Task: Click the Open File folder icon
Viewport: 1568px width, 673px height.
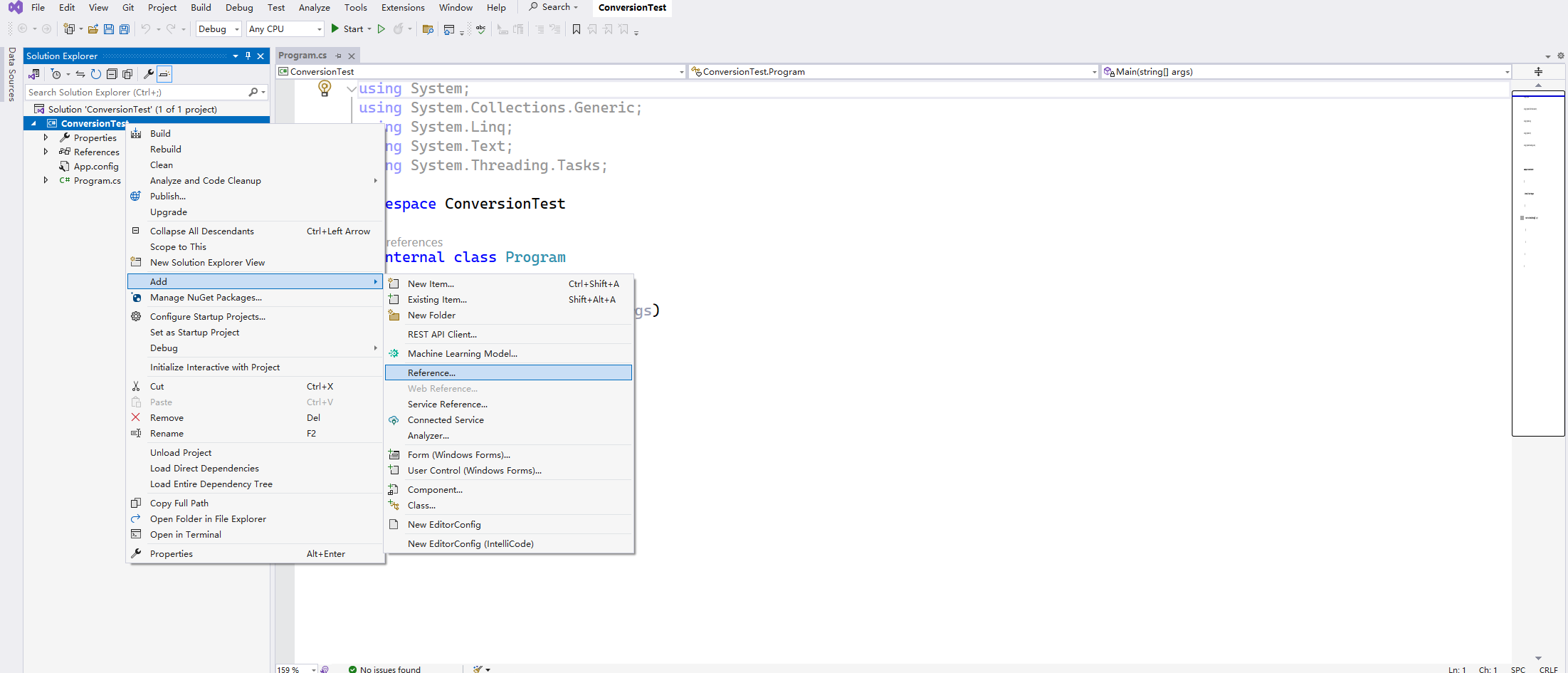Action: pos(93,29)
